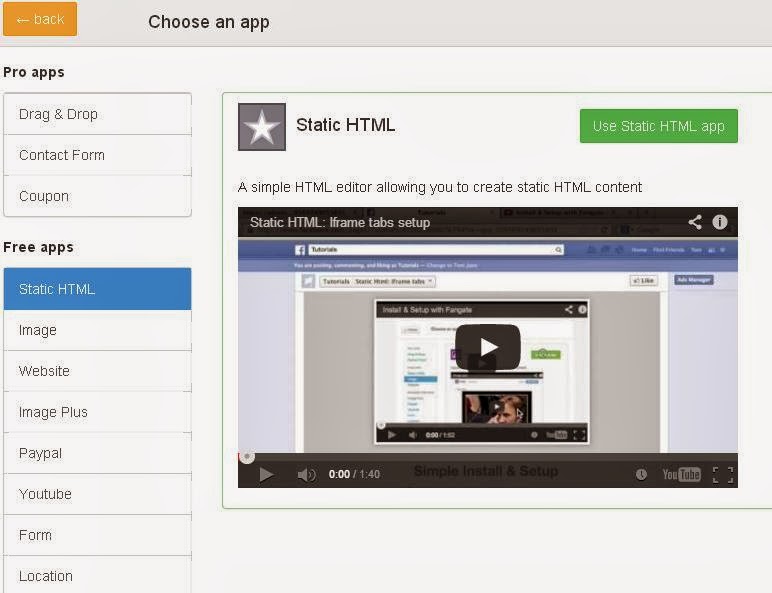Click the 'Static HTML' app heading
The height and width of the screenshot is (593, 772).
pos(346,125)
